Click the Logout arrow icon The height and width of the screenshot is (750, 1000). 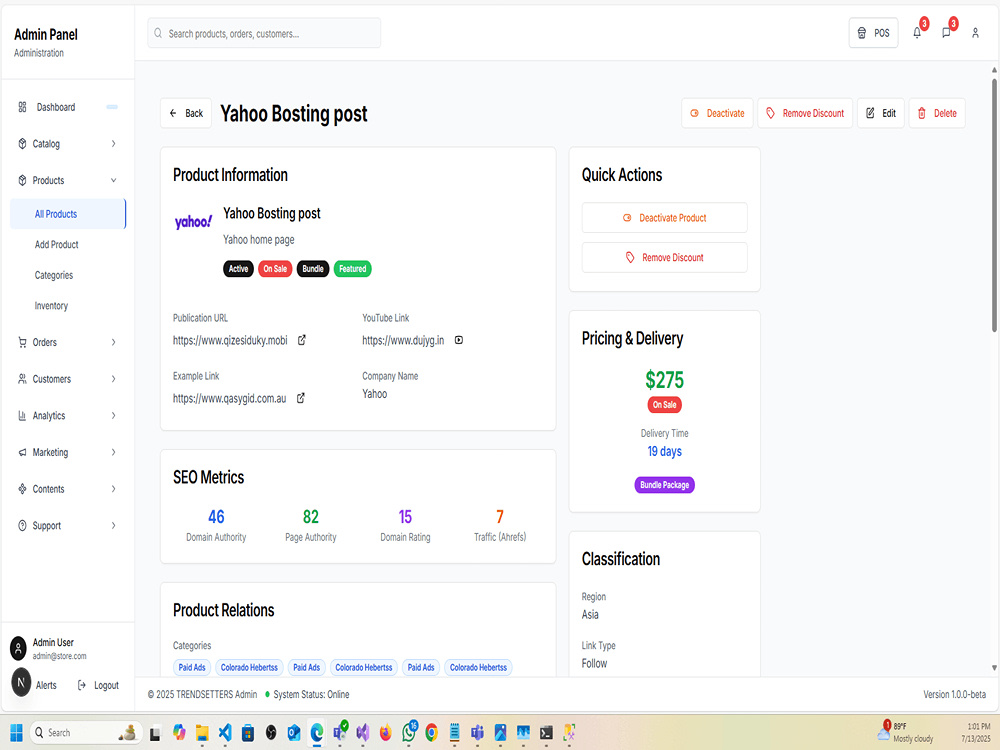click(82, 686)
